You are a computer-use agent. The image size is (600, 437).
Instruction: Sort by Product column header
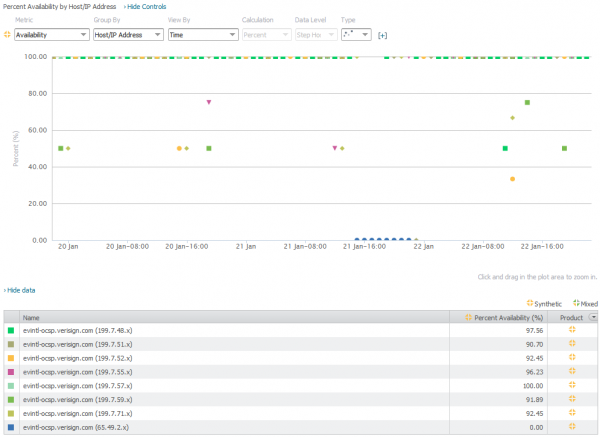(571, 318)
